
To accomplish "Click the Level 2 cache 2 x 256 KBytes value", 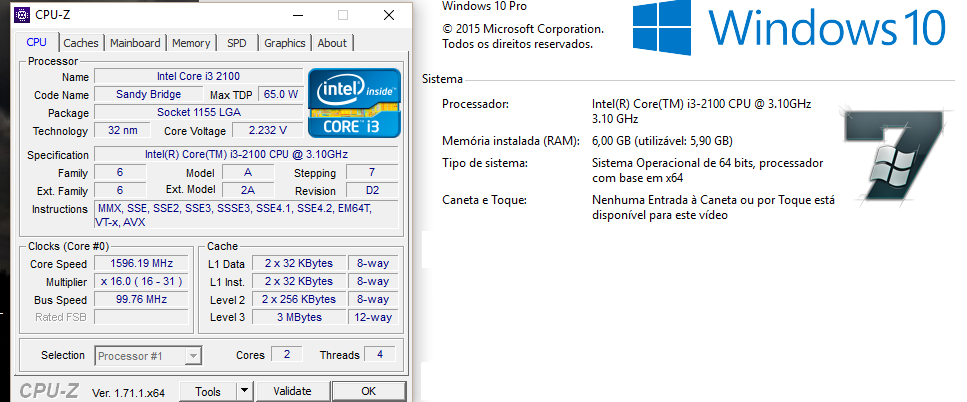I will [299, 299].
